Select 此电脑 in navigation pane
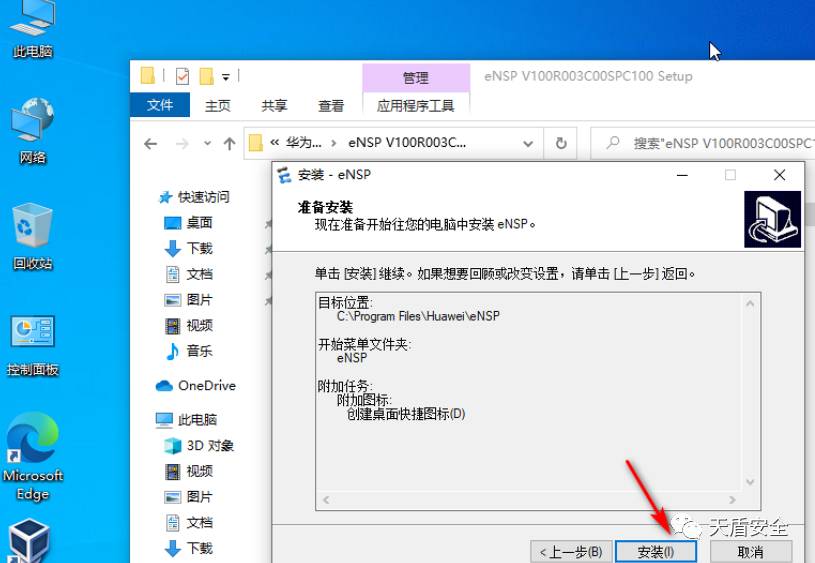 (x=187, y=420)
